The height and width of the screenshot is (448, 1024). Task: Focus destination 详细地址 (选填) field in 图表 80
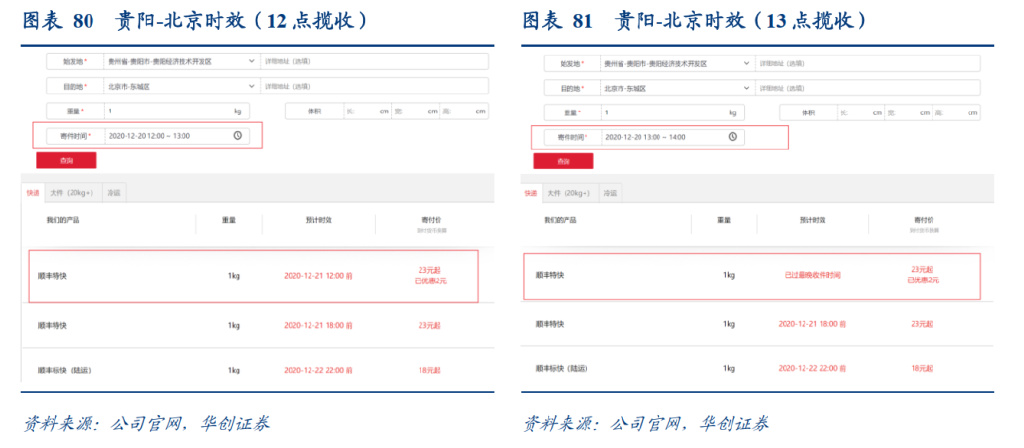(374, 86)
